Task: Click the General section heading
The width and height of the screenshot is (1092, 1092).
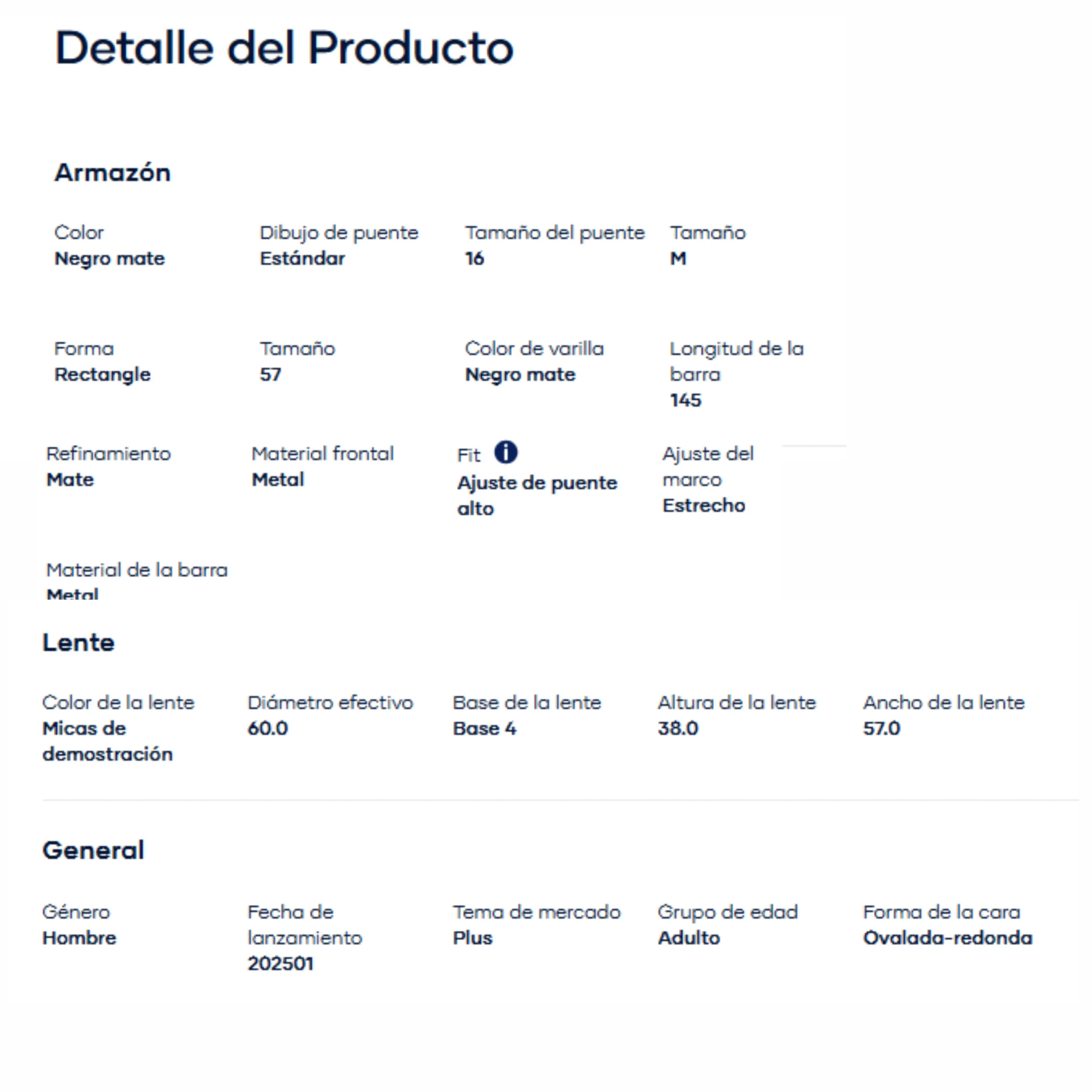Action: point(94,850)
